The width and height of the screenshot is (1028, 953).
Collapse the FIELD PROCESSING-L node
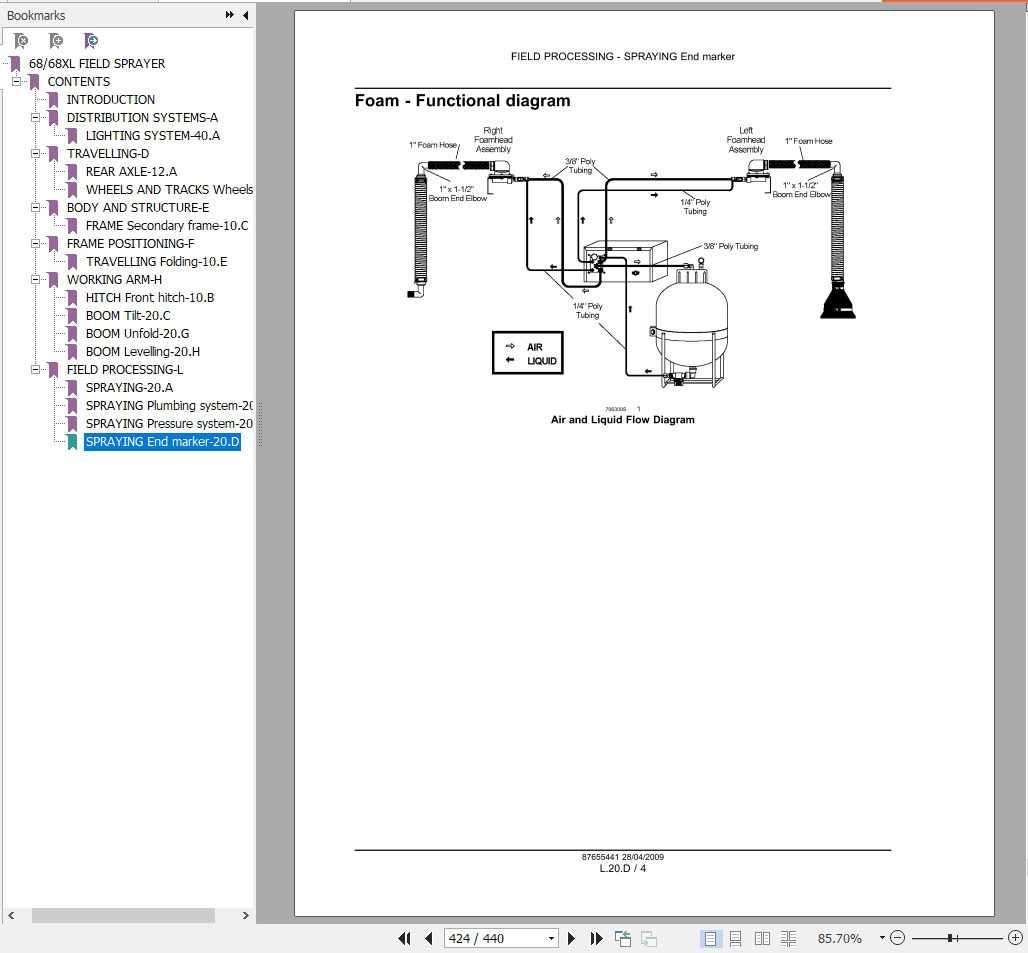[35, 370]
